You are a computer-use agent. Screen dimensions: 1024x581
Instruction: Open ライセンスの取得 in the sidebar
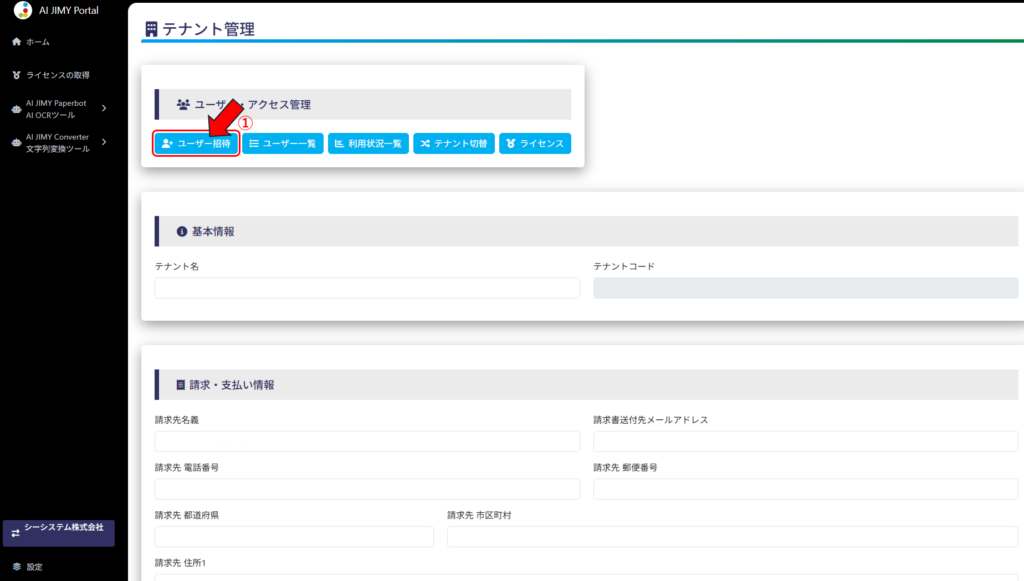tap(57, 75)
